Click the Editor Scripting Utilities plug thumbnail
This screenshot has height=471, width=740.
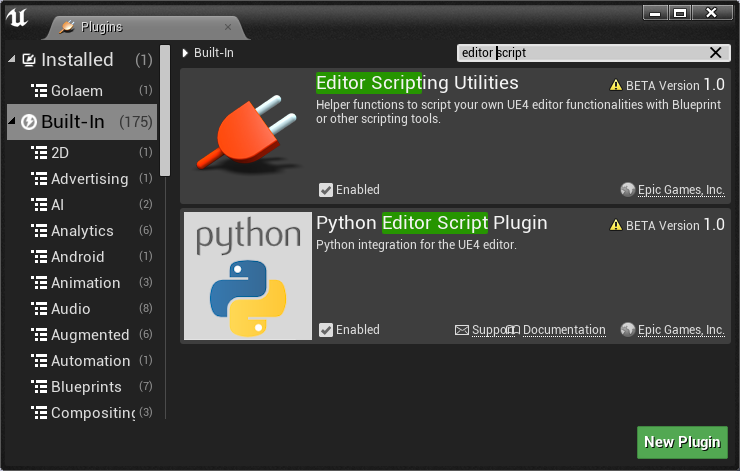248,135
